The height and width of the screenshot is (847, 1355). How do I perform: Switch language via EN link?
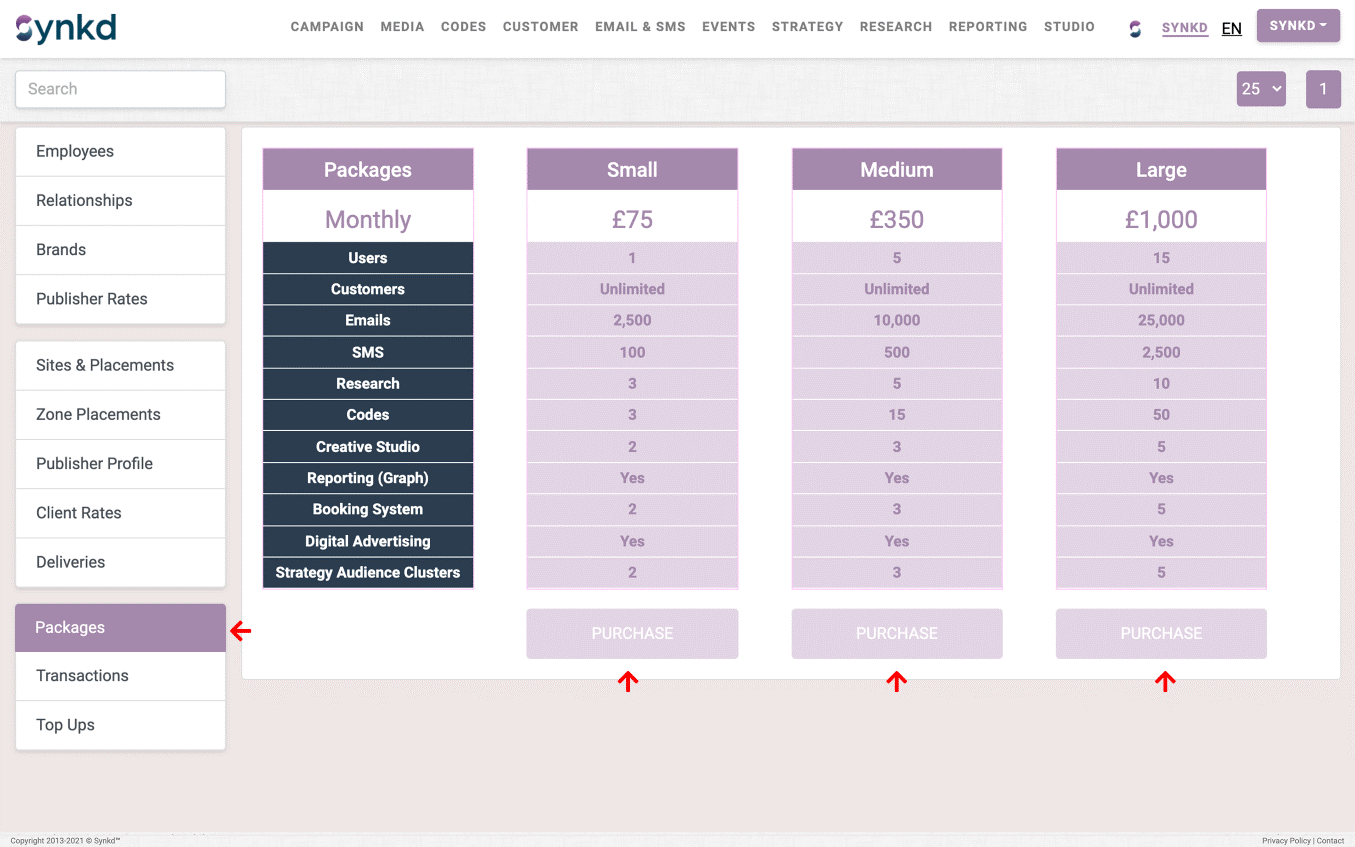click(x=1231, y=28)
